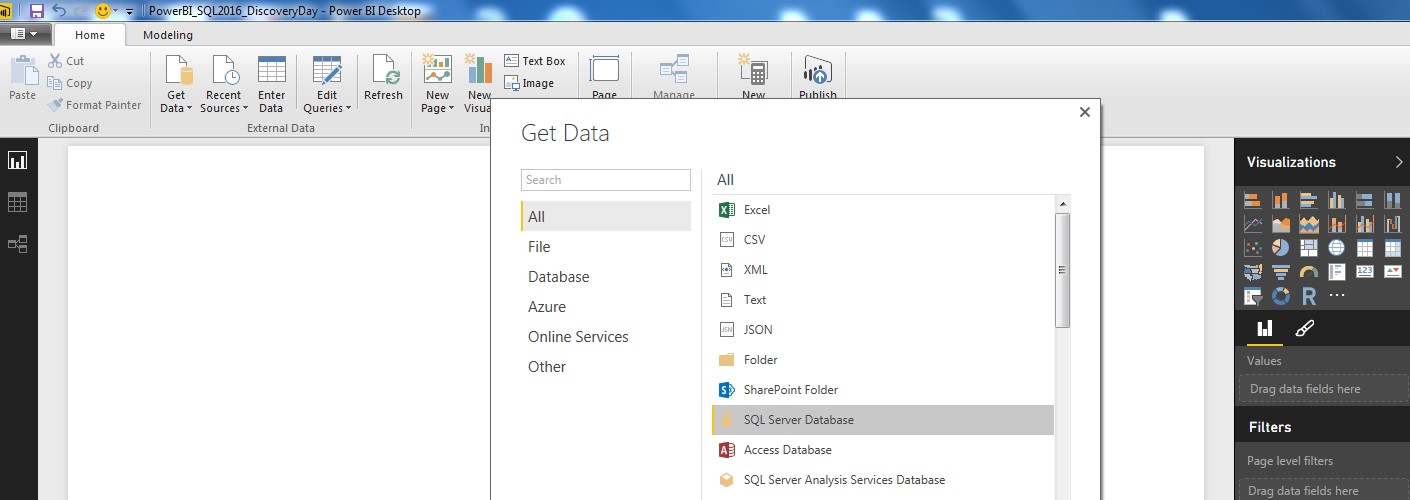Select the Filled map visual

(x=1252, y=271)
